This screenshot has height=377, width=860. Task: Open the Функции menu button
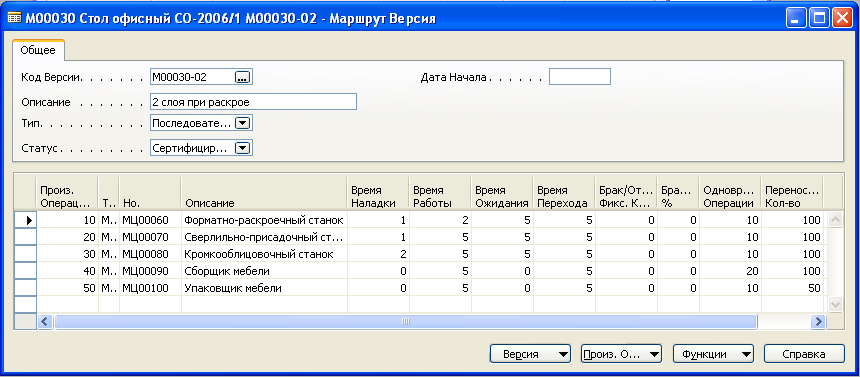(713, 354)
